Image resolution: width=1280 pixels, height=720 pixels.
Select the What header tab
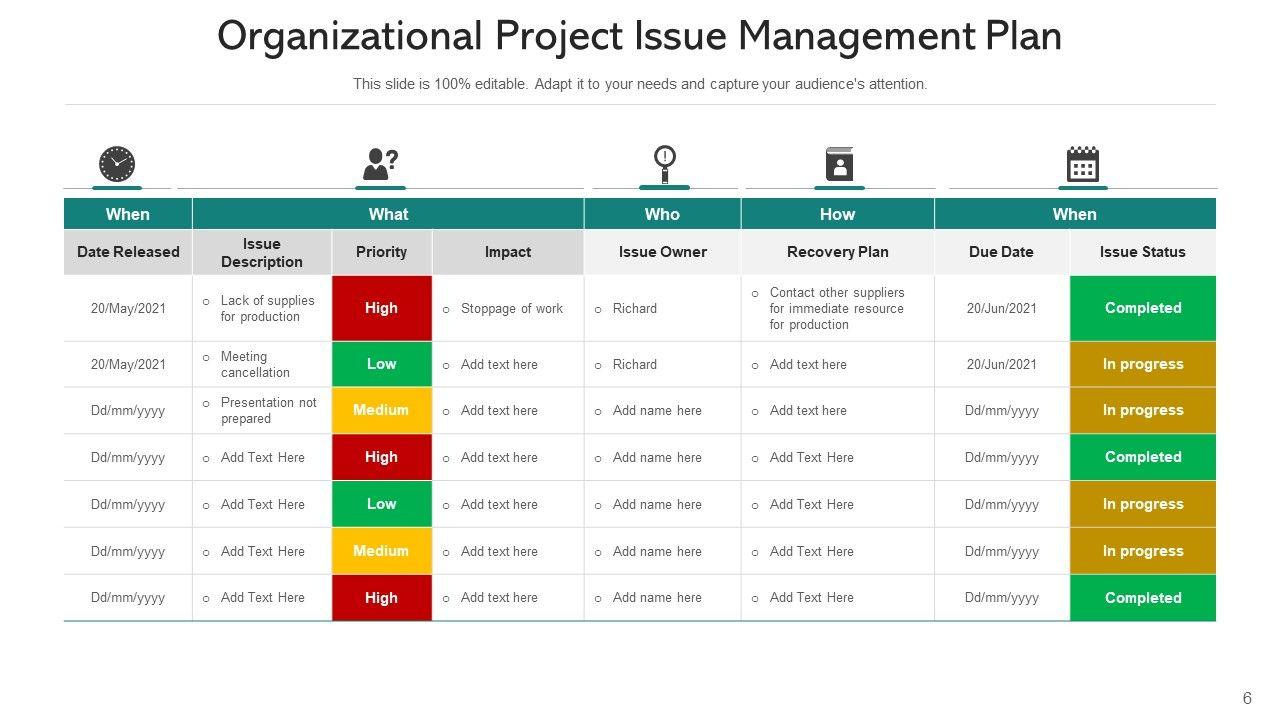[388, 214]
